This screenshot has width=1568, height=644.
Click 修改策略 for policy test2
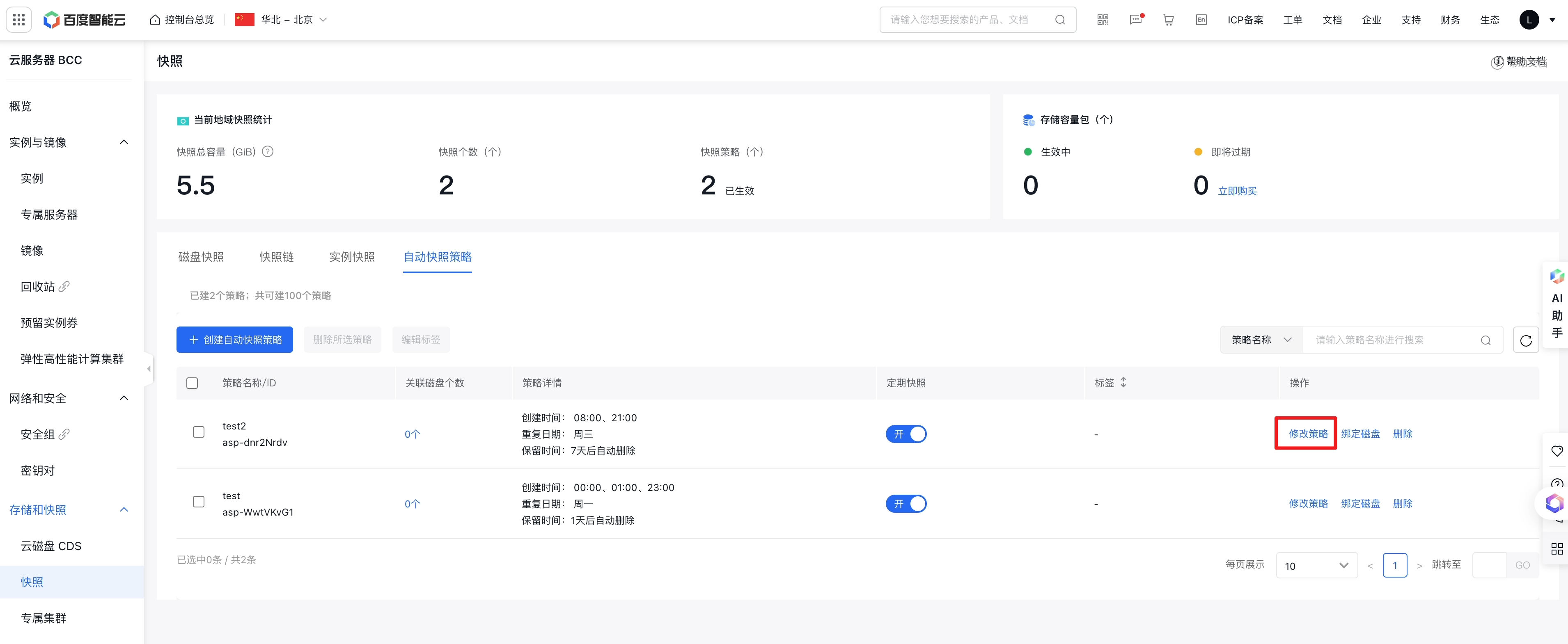click(x=1308, y=434)
